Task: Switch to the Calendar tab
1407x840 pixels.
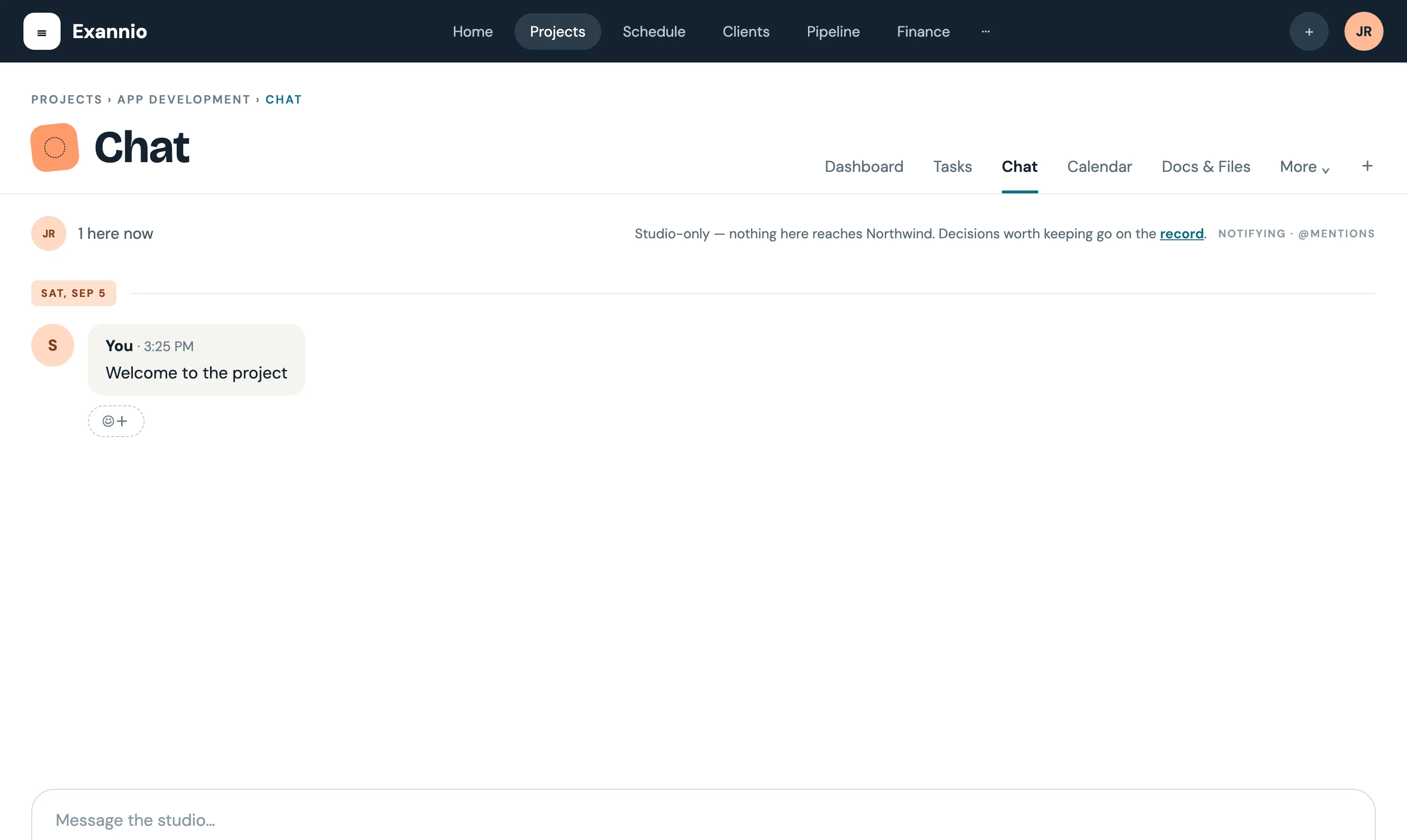Action: point(1099,167)
